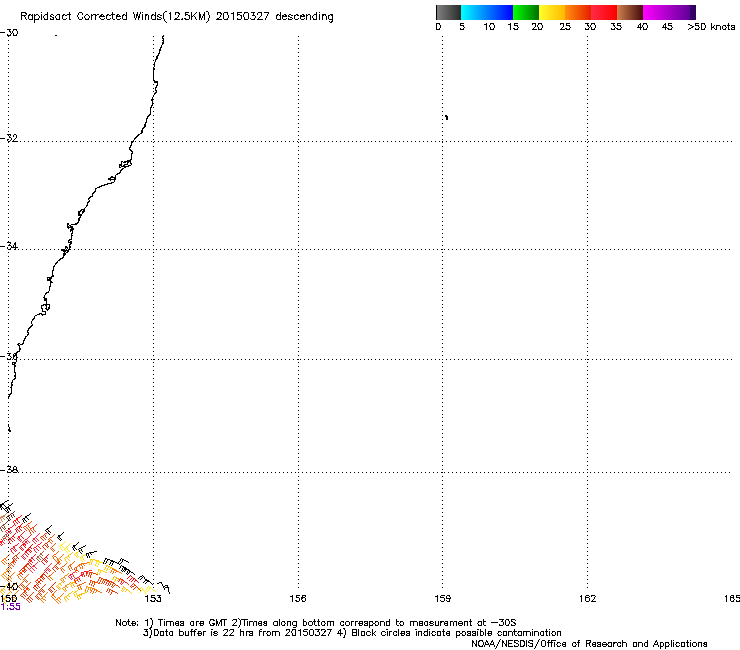The width and height of the screenshot is (740, 650).
Task: Click latitude label '-32'
Action: tap(9, 138)
